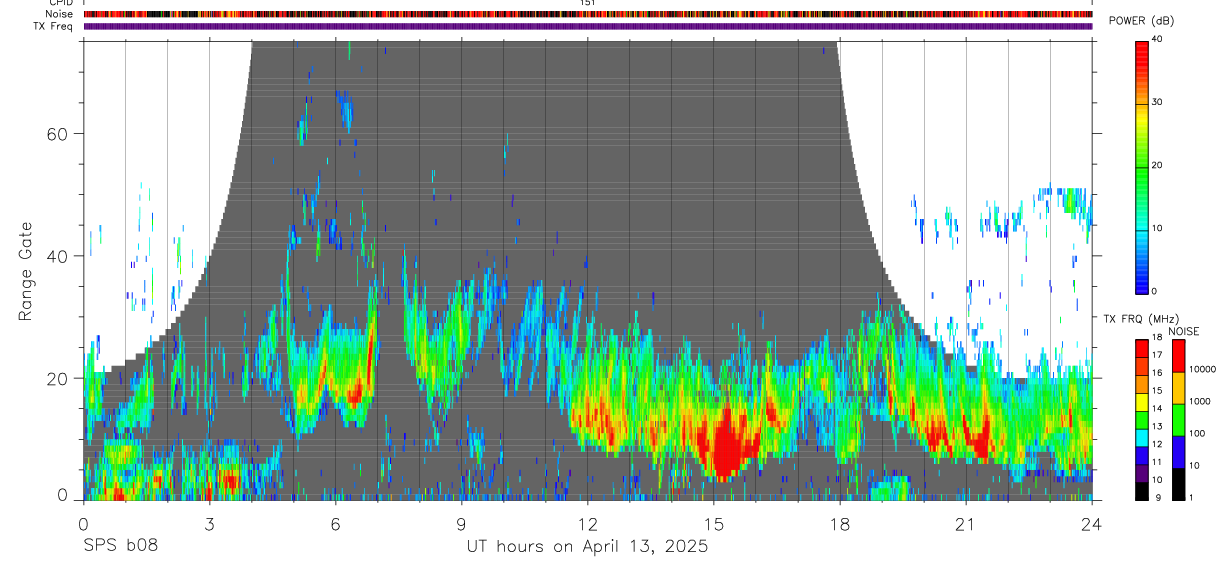This screenshot has width=1228, height=567.
Task: Select the yellow 14-15 MHz frequency swatch
Action: pyautogui.click(x=1142, y=401)
